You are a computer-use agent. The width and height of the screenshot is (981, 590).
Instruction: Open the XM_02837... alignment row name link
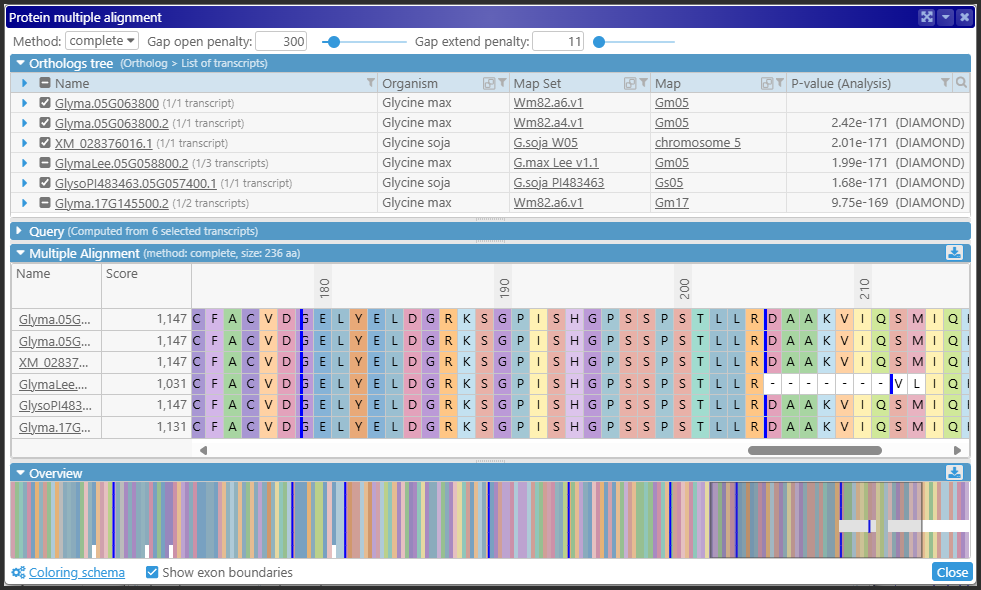tap(53, 362)
